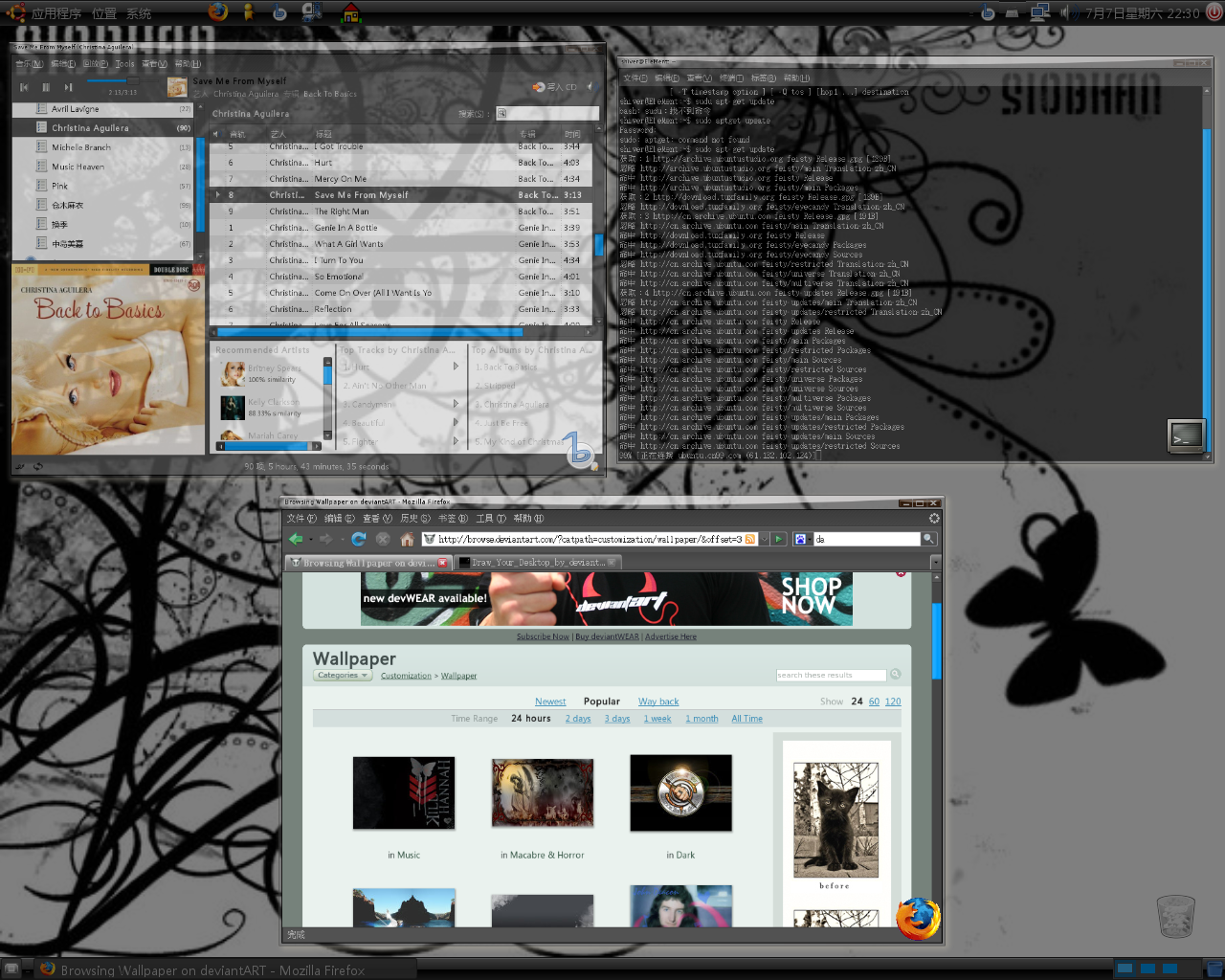Toggle shuffle icon in Banshee status bar

(21, 466)
